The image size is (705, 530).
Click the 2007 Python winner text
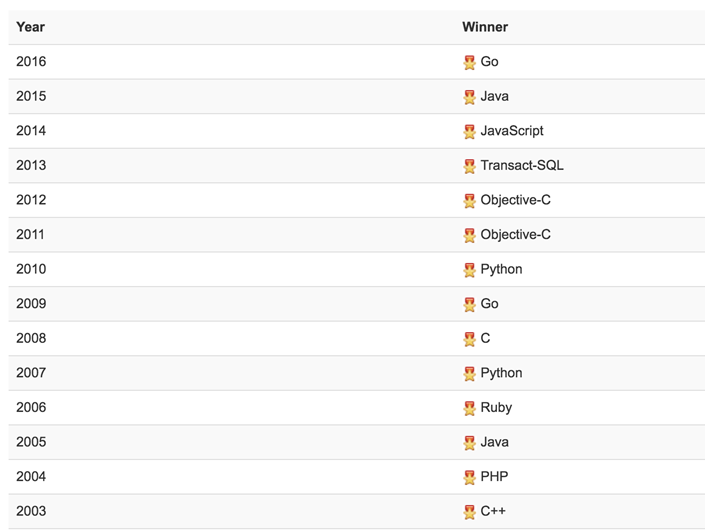501,373
